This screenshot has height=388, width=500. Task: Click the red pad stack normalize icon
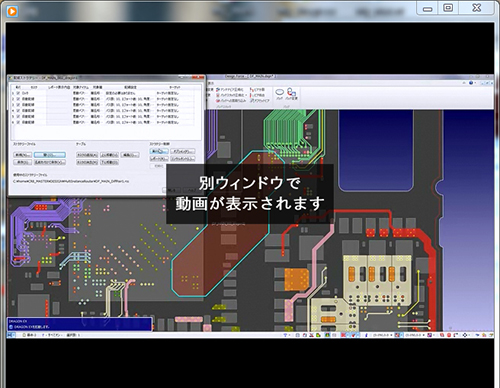(x=218, y=95)
